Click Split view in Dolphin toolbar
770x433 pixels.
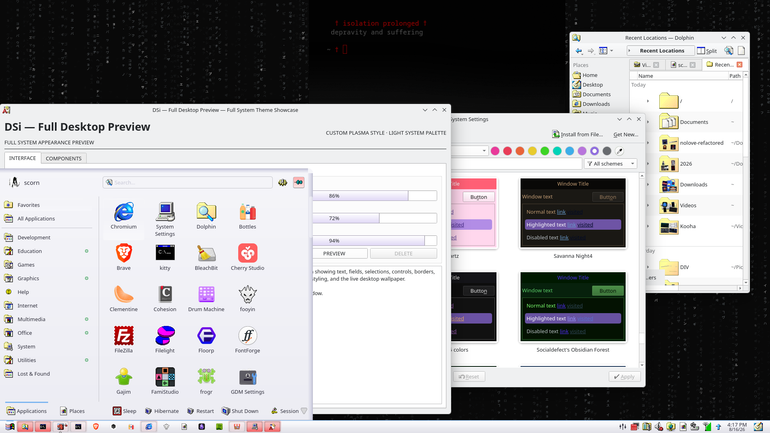(707, 51)
